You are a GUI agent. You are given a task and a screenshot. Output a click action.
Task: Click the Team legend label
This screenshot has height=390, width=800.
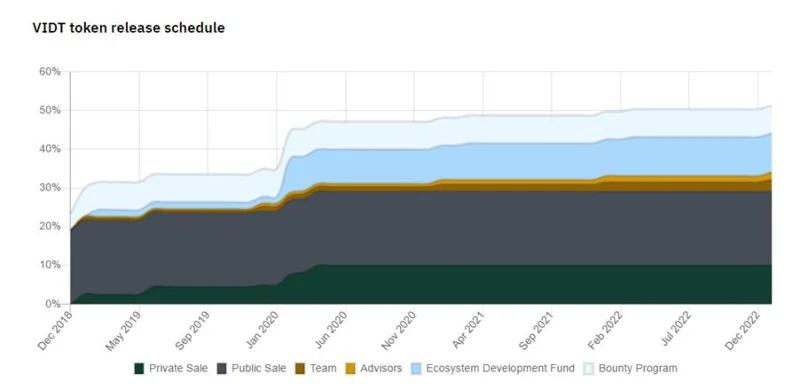point(323,369)
